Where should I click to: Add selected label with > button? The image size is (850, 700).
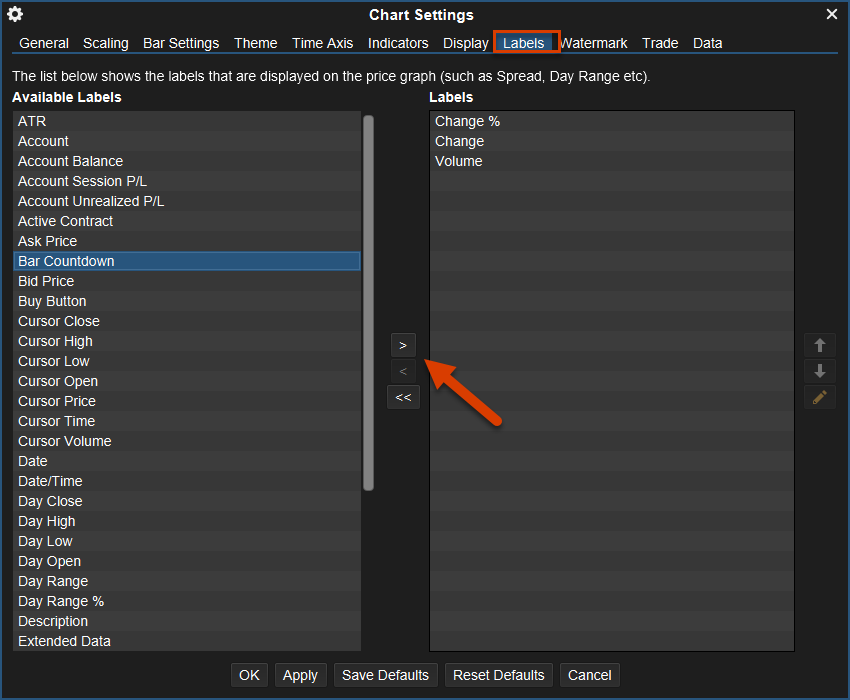403,345
